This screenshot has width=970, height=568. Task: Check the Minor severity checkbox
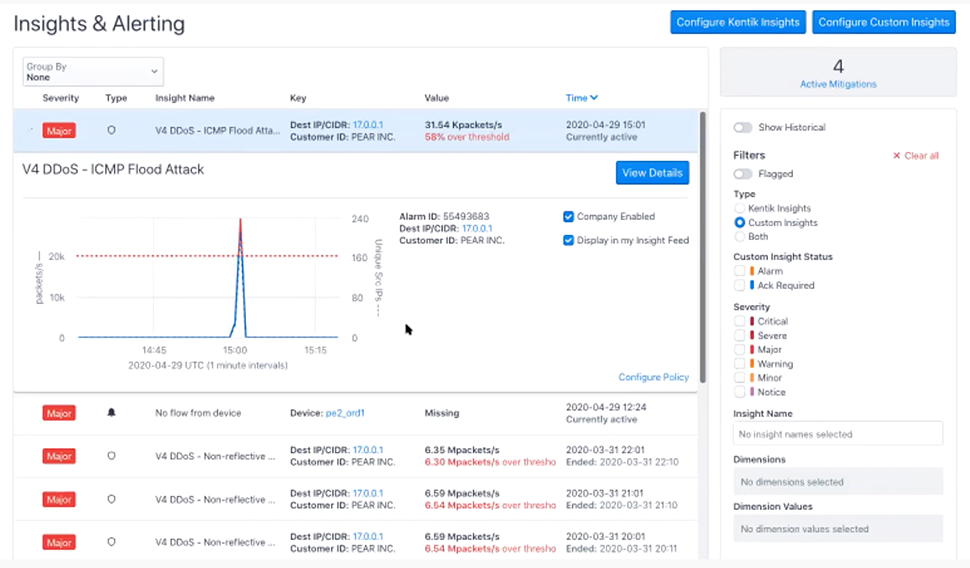point(739,378)
